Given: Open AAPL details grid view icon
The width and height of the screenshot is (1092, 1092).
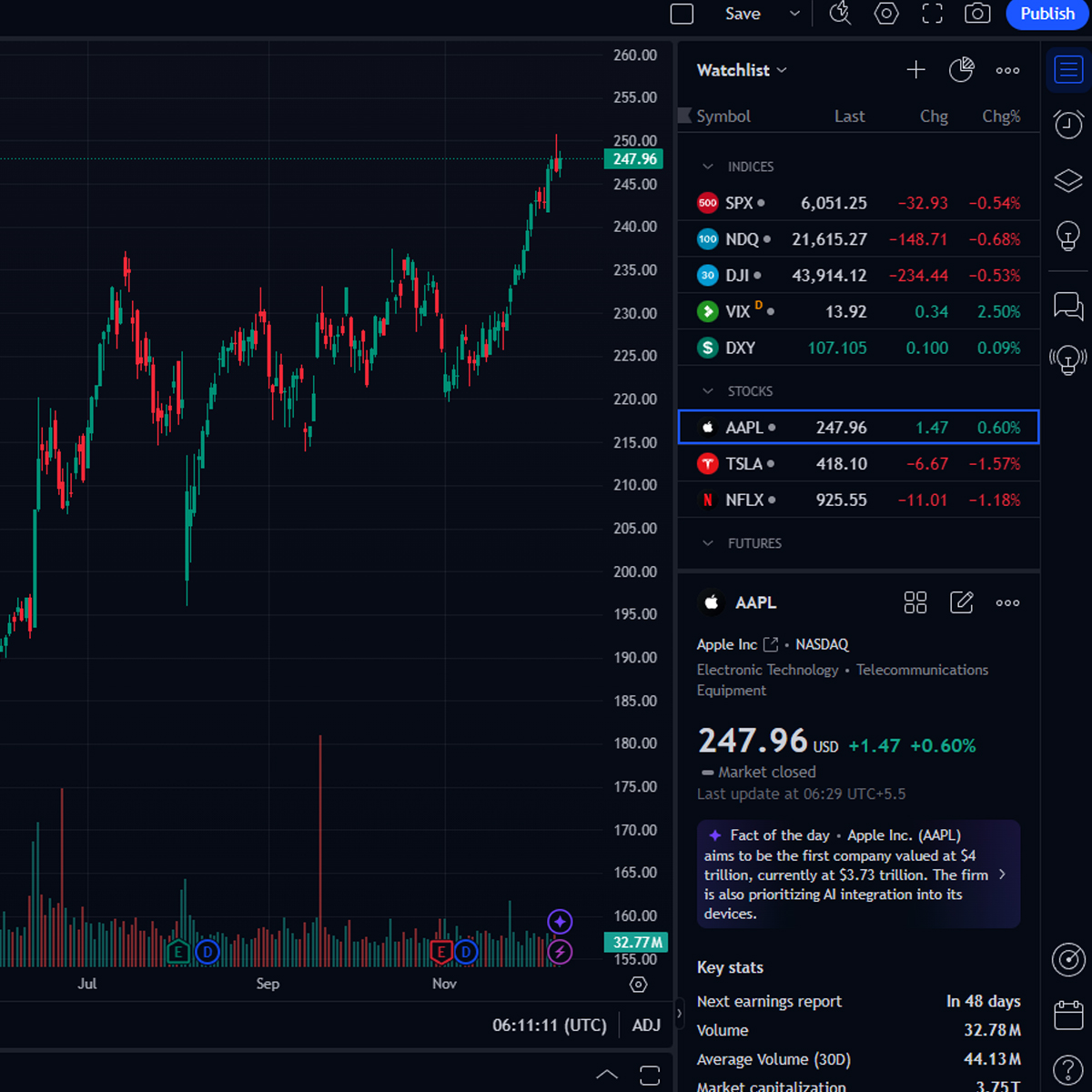Looking at the screenshot, I should pyautogui.click(x=915, y=602).
